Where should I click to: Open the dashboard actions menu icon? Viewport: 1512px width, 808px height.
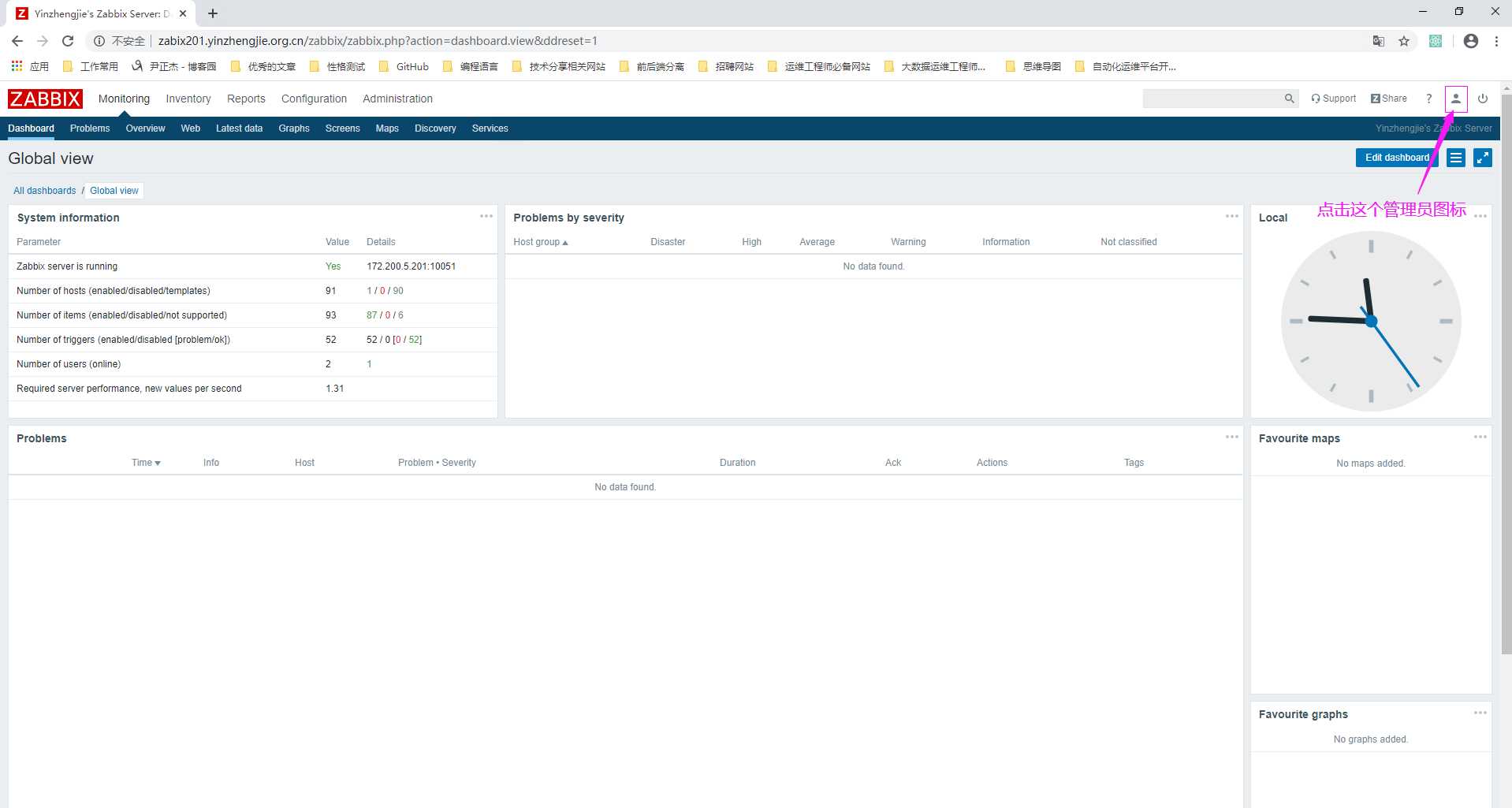pyautogui.click(x=1456, y=158)
